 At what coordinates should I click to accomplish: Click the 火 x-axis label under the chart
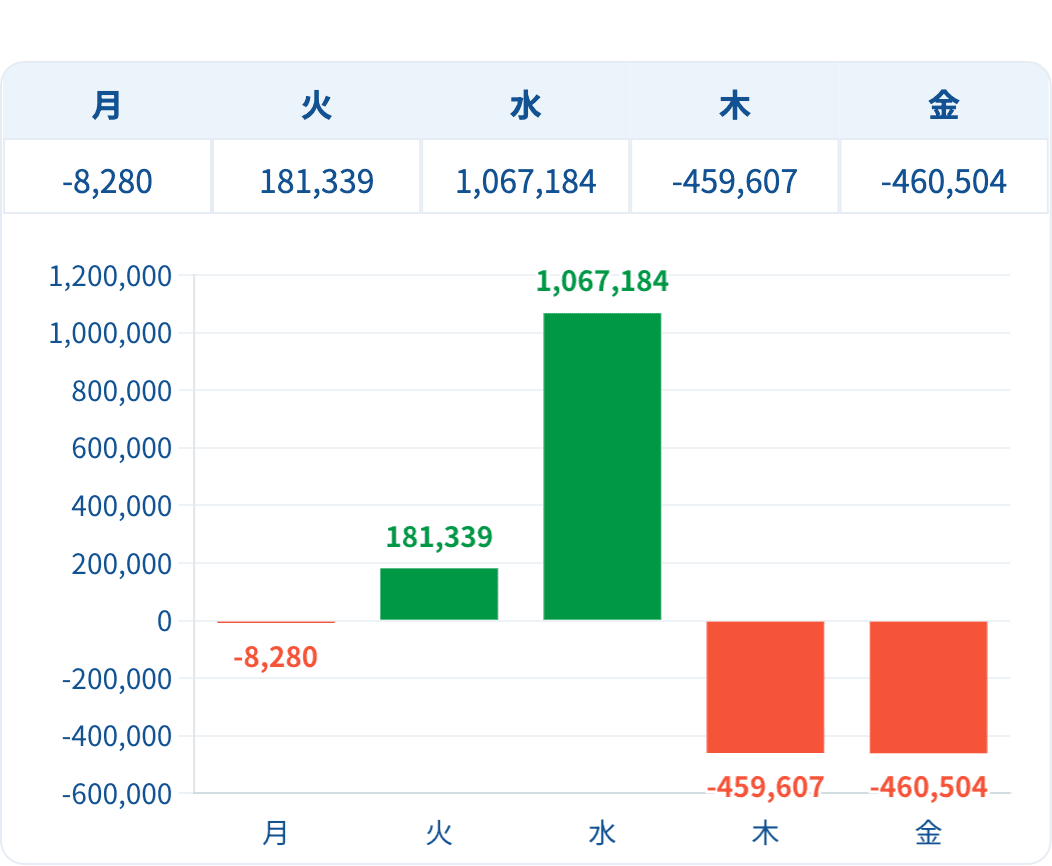[x=439, y=833]
